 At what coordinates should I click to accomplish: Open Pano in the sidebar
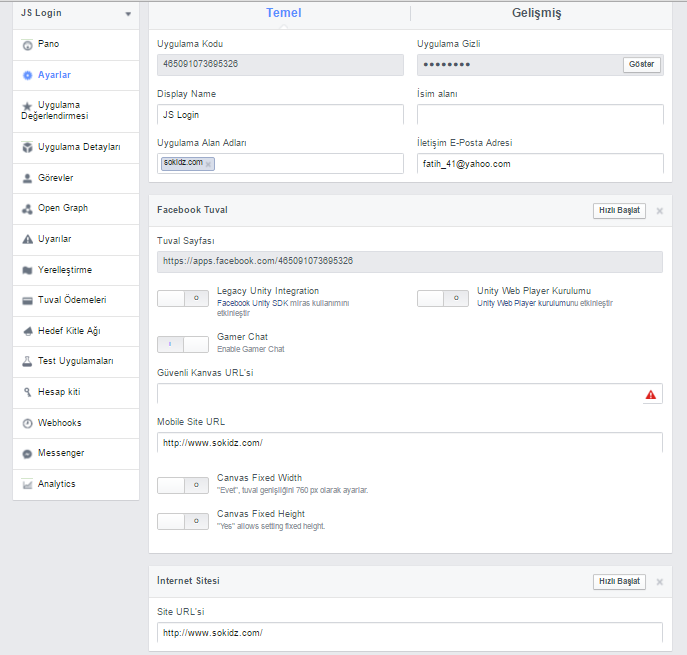pos(76,45)
